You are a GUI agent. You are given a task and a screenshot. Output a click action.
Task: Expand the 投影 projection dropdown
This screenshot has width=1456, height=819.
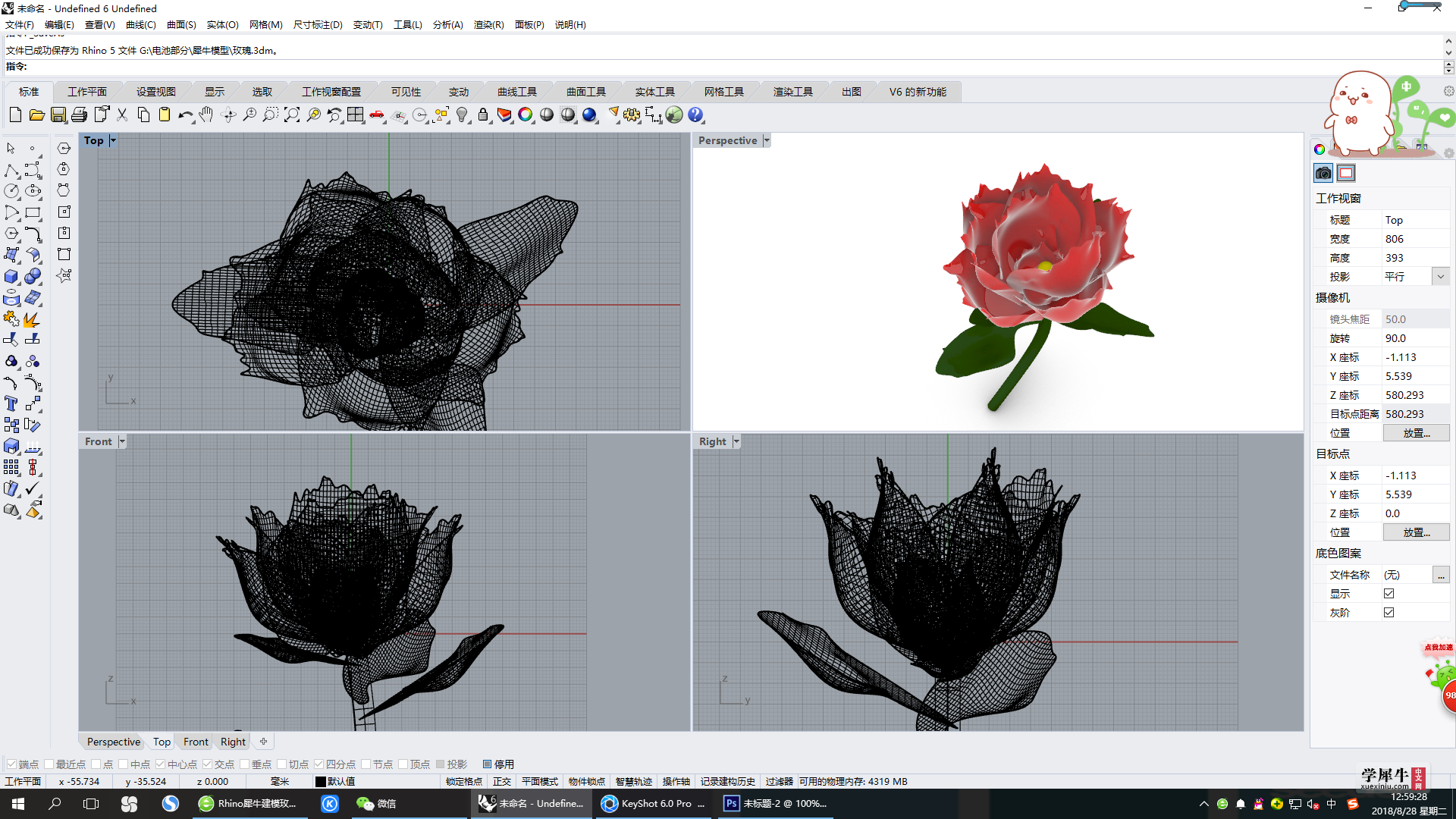point(1440,277)
